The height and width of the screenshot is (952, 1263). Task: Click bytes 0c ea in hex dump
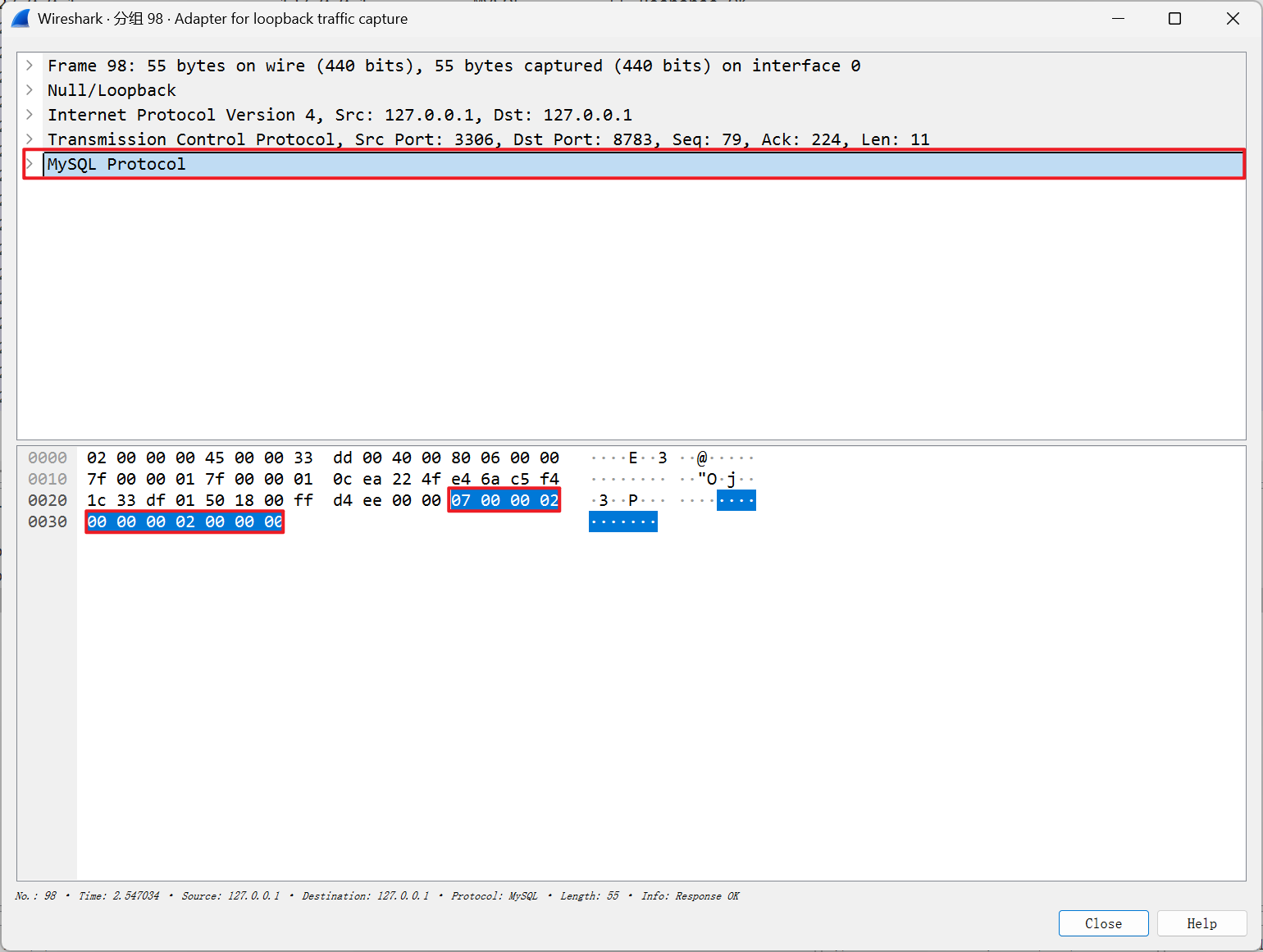coord(358,479)
